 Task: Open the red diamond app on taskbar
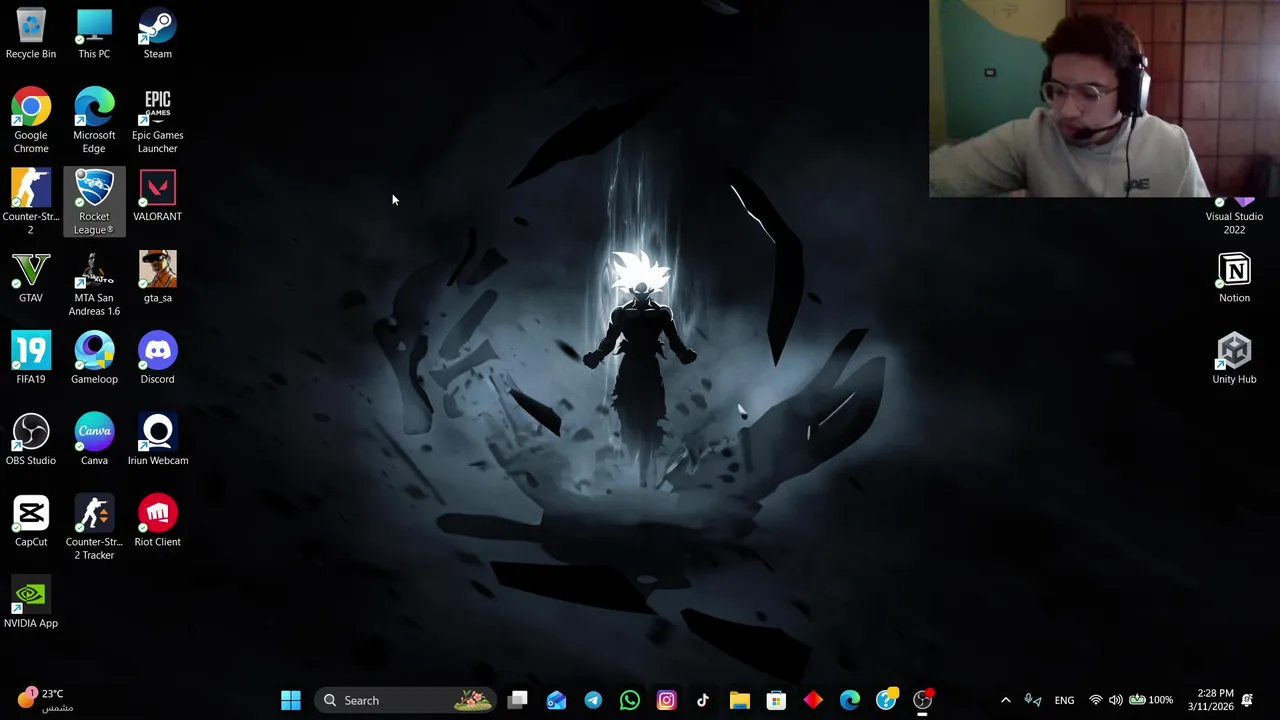(813, 700)
